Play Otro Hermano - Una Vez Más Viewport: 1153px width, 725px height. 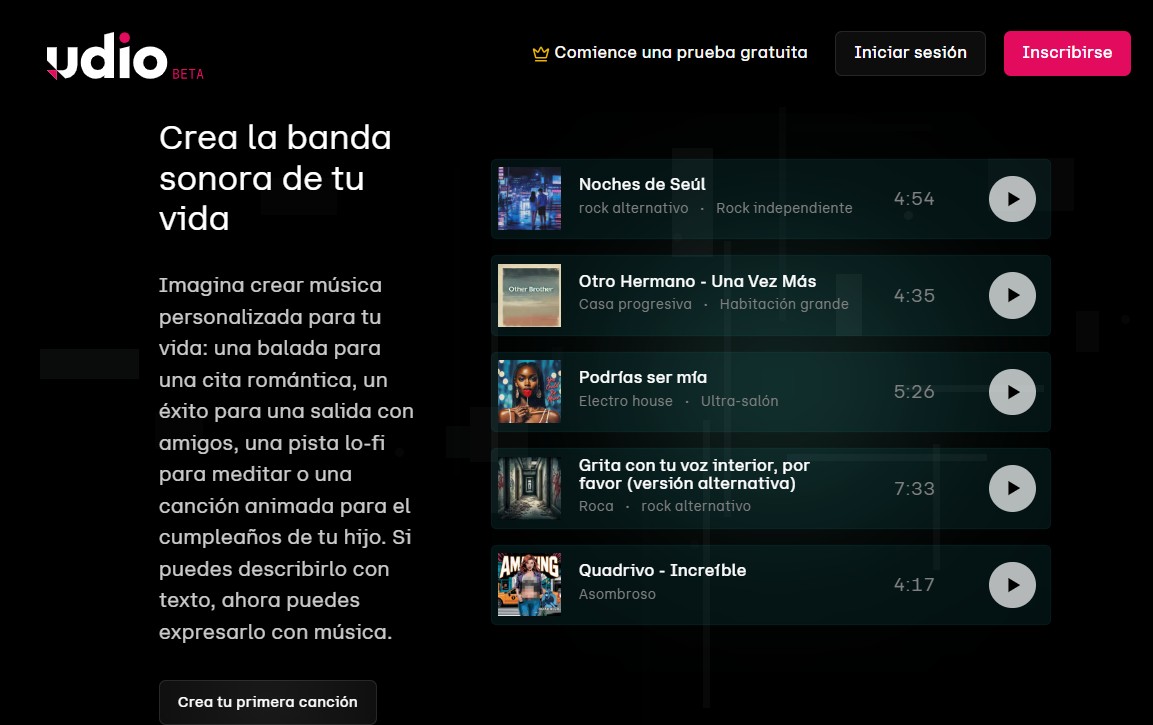click(1012, 296)
